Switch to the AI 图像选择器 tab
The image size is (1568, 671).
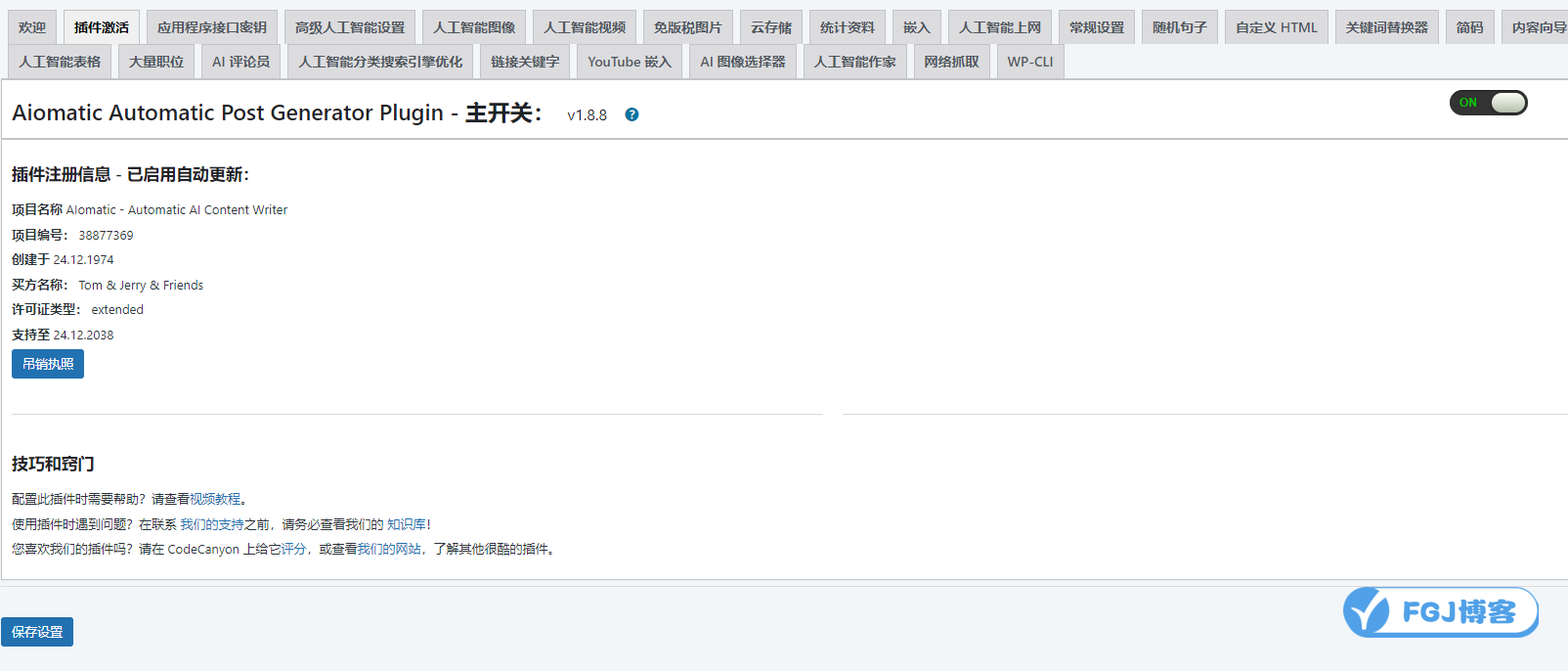[743, 62]
